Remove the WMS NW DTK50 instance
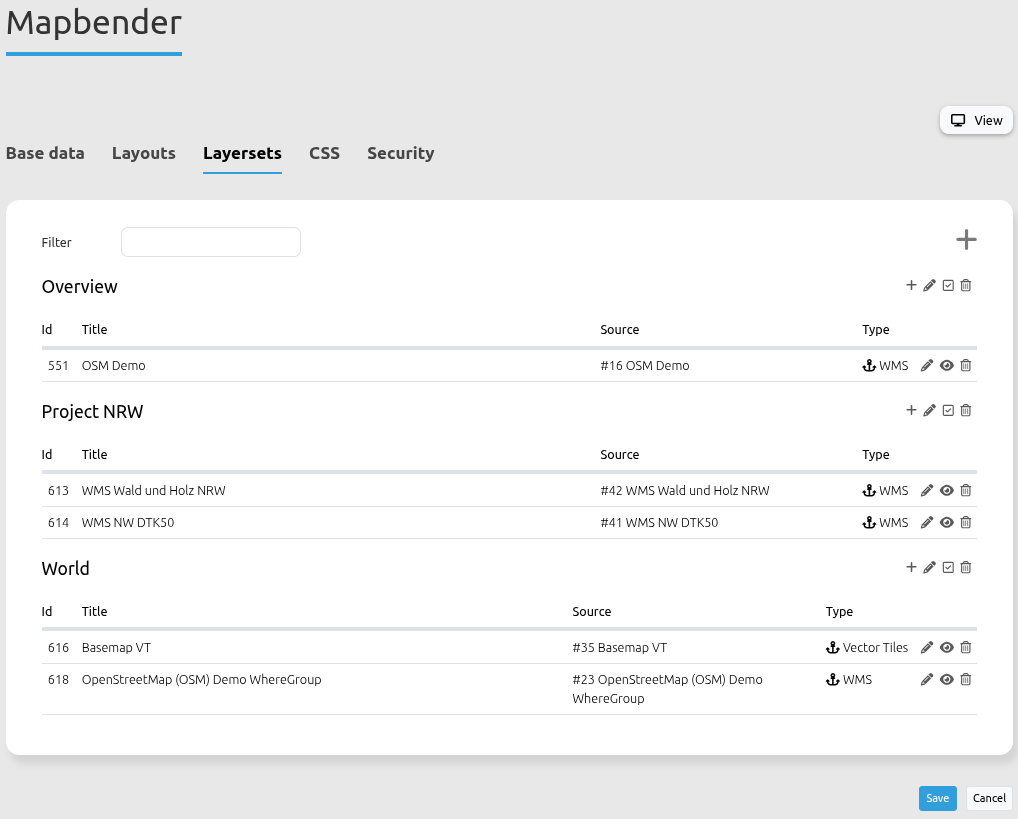The image size is (1018, 819). click(x=966, y=523)
